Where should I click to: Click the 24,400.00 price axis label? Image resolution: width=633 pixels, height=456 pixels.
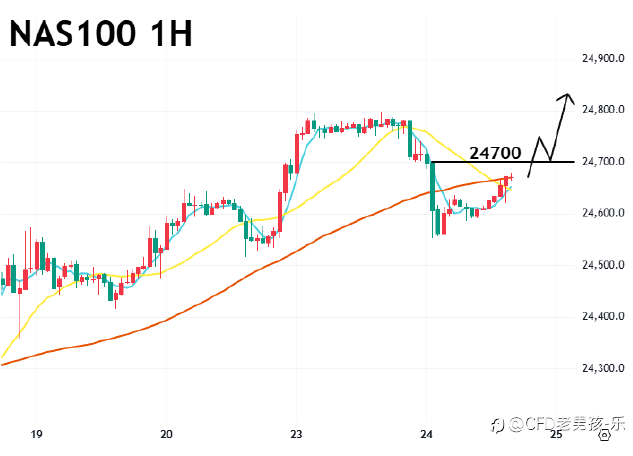pyautogui.click(x=602, y=317)
